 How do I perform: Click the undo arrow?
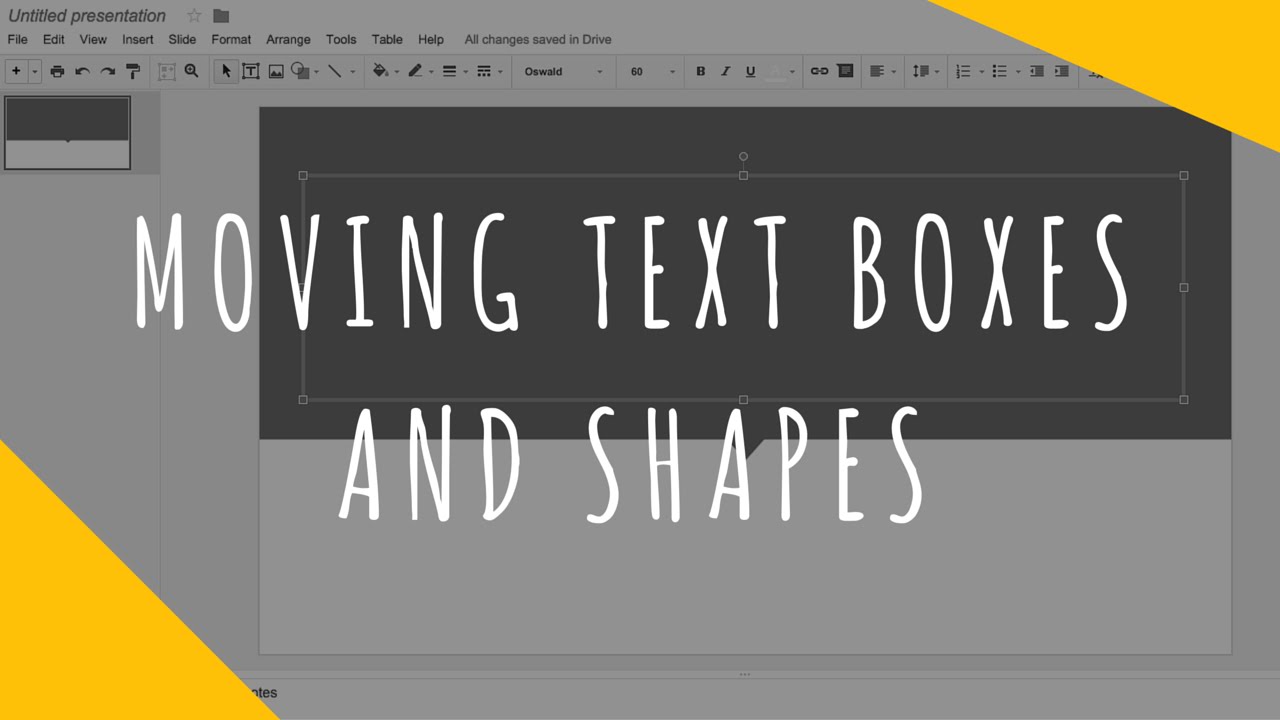[x=82, y=71]
